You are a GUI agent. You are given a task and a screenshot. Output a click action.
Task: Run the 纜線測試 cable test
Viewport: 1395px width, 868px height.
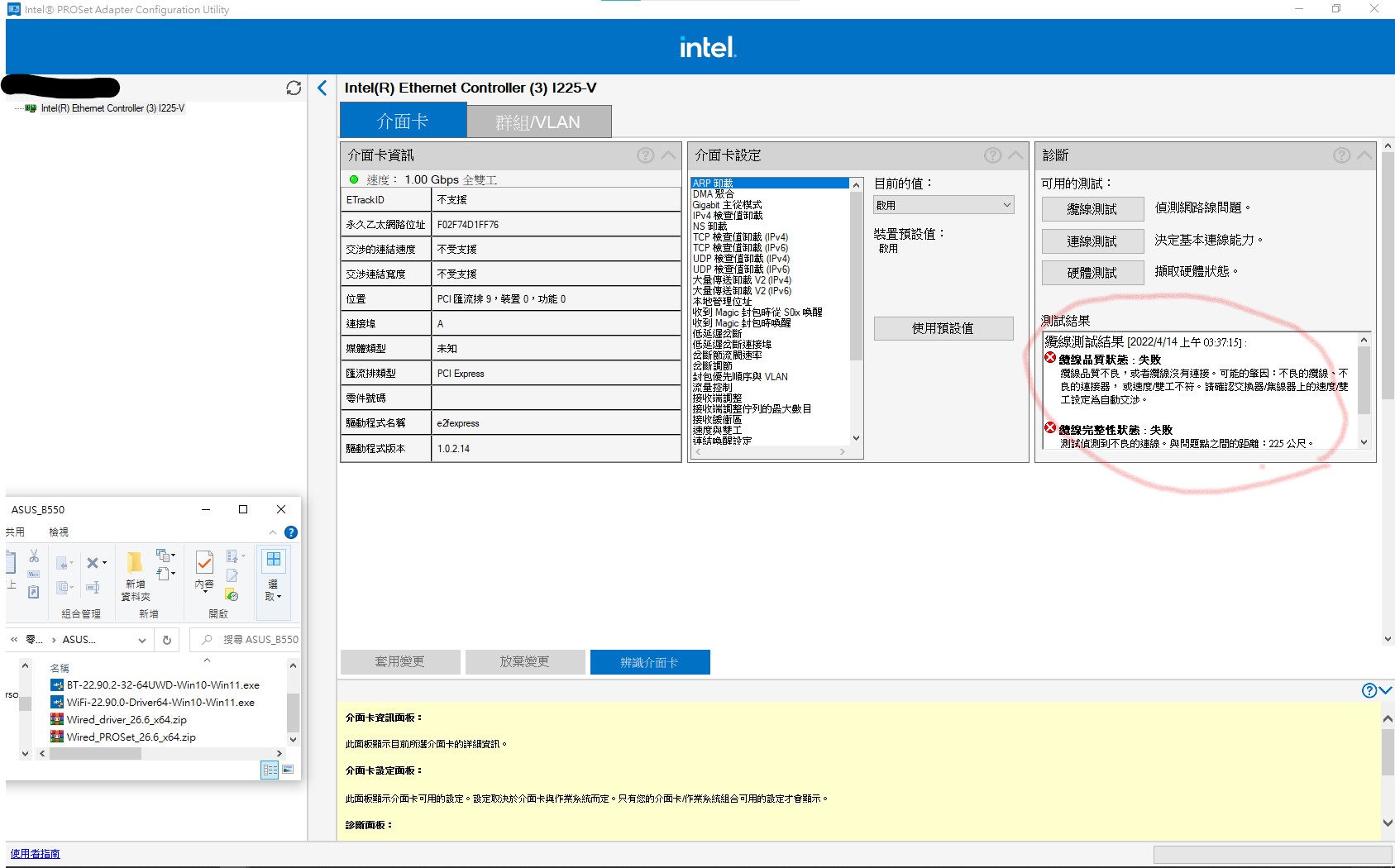click(x=1092, y=208)
